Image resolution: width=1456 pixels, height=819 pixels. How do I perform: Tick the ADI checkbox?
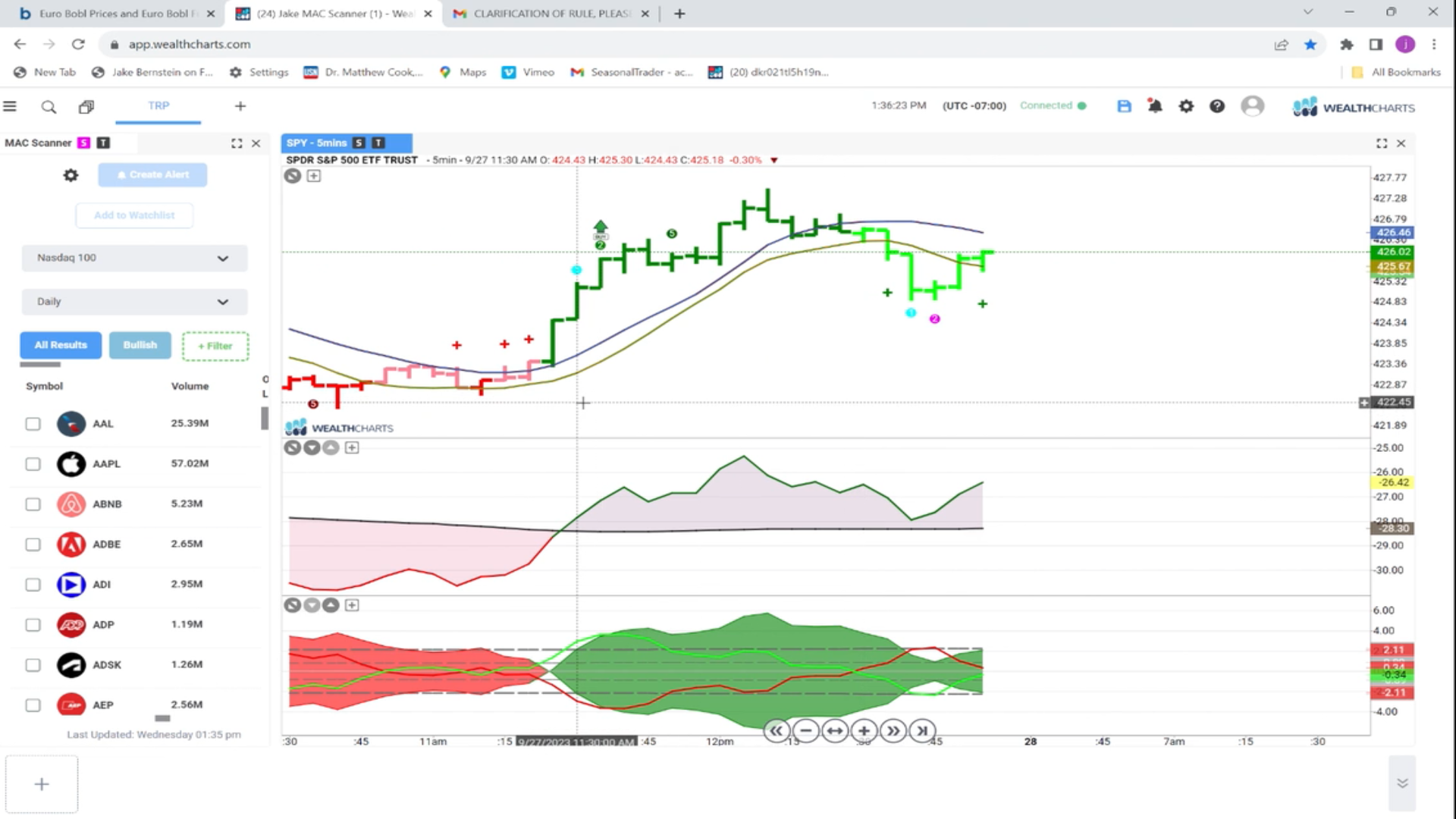(x=33, y=585)
